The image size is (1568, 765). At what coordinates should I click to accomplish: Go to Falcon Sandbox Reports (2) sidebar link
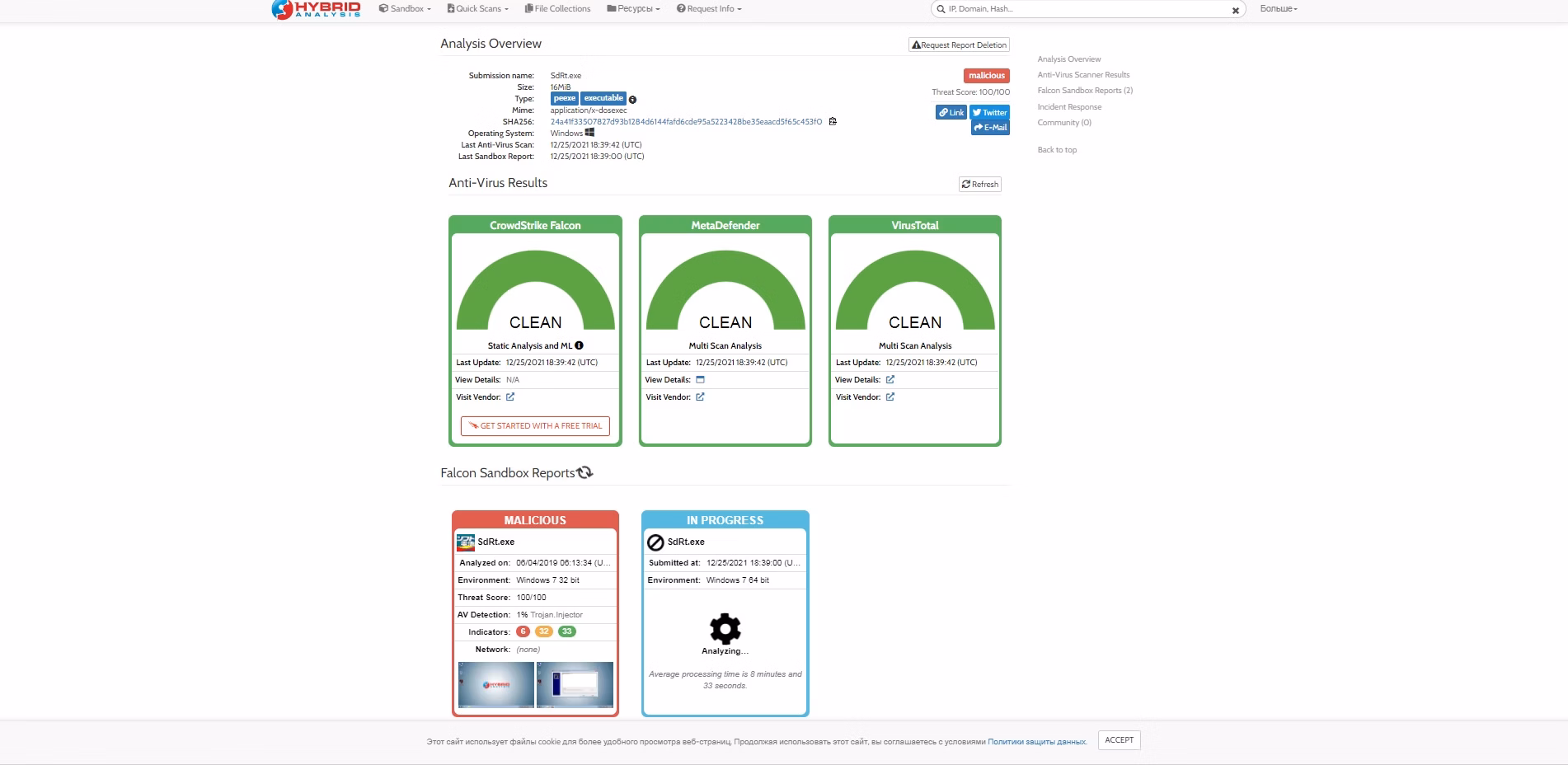point(1085,91)
